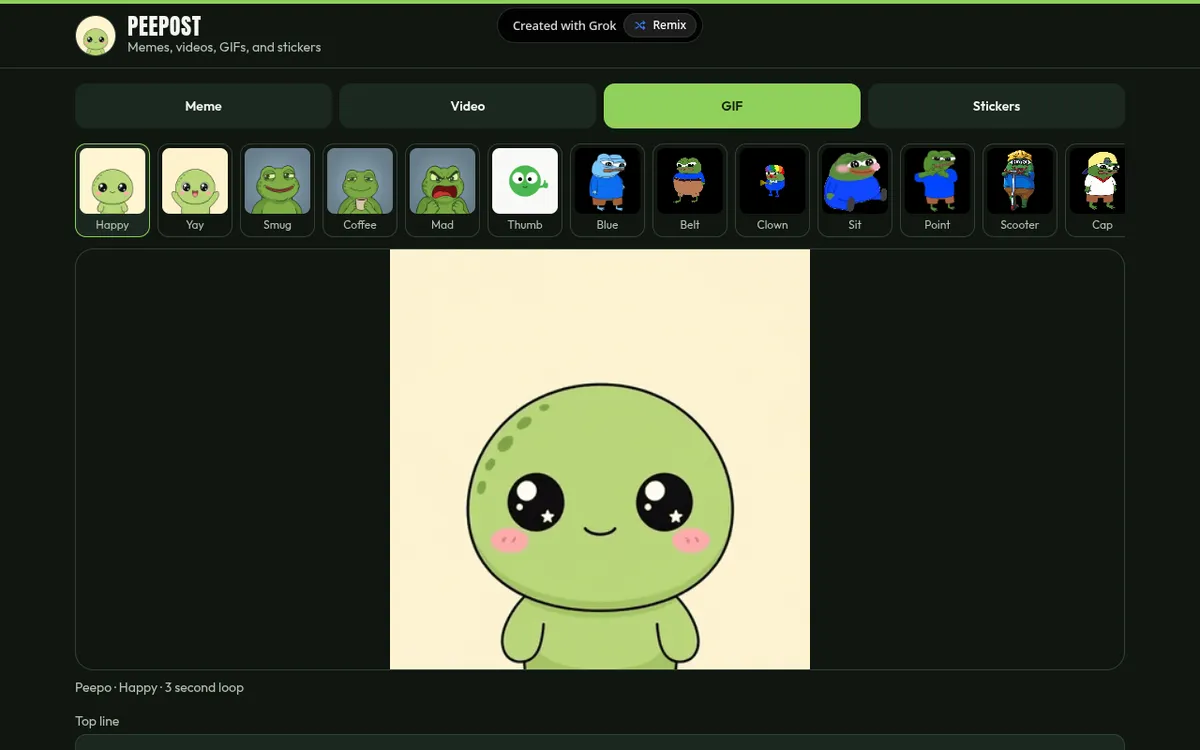The width and height of the screenshot is (1200, 750).
Task: Click the 'Top line' field label
Action: pos(97,721)
